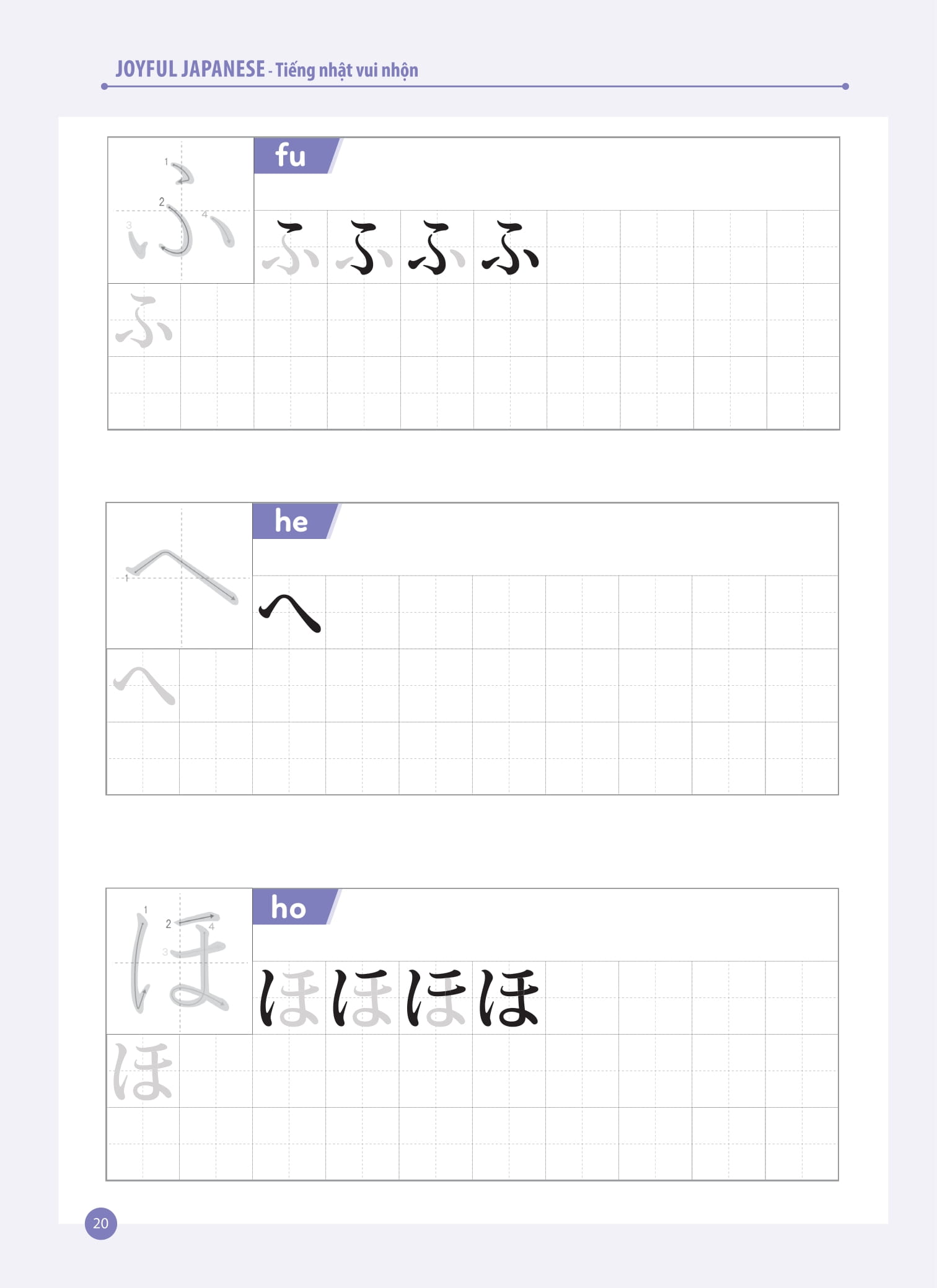Click the empty cell right of black ほ
937x1288 pixels.
[583, 998]
